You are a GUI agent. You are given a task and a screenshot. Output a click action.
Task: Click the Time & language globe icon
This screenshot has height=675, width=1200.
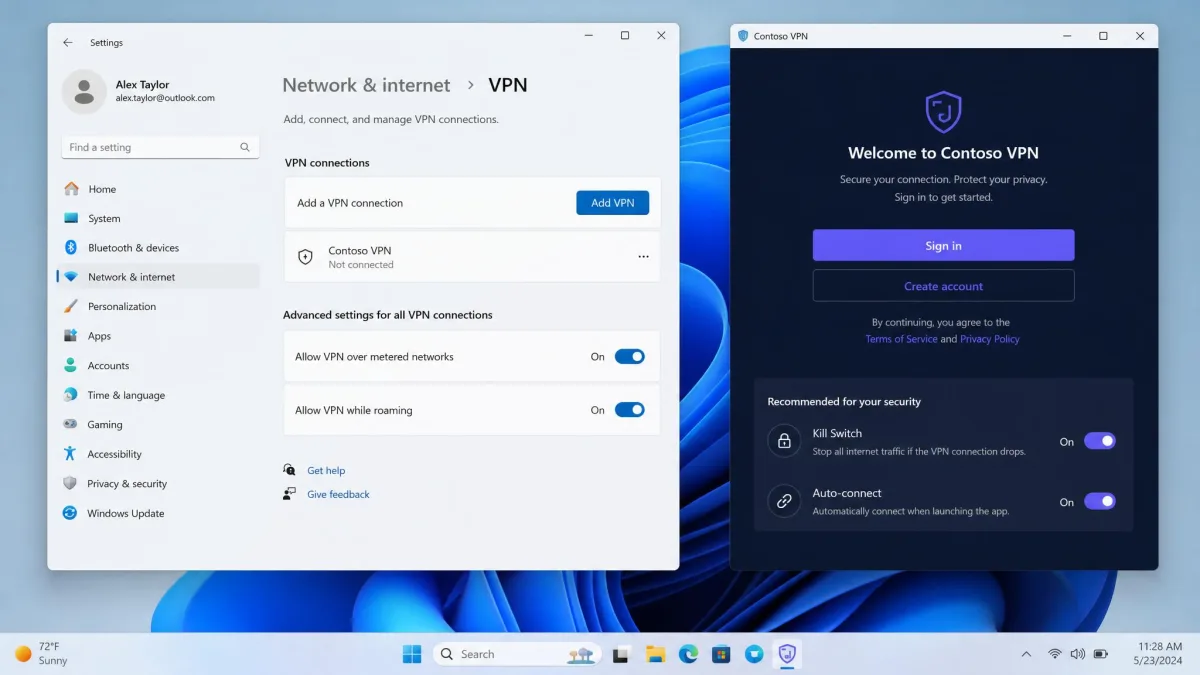(x=70, y=395)
